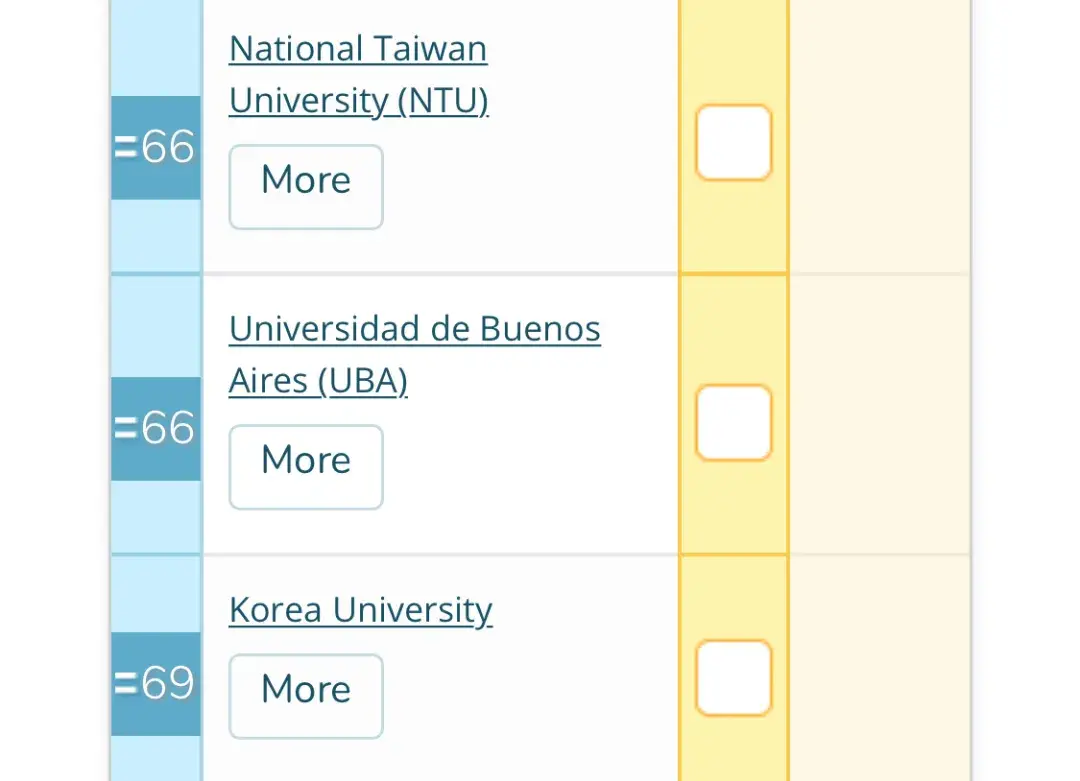Click More under National Taiwan University

(306, 187)
